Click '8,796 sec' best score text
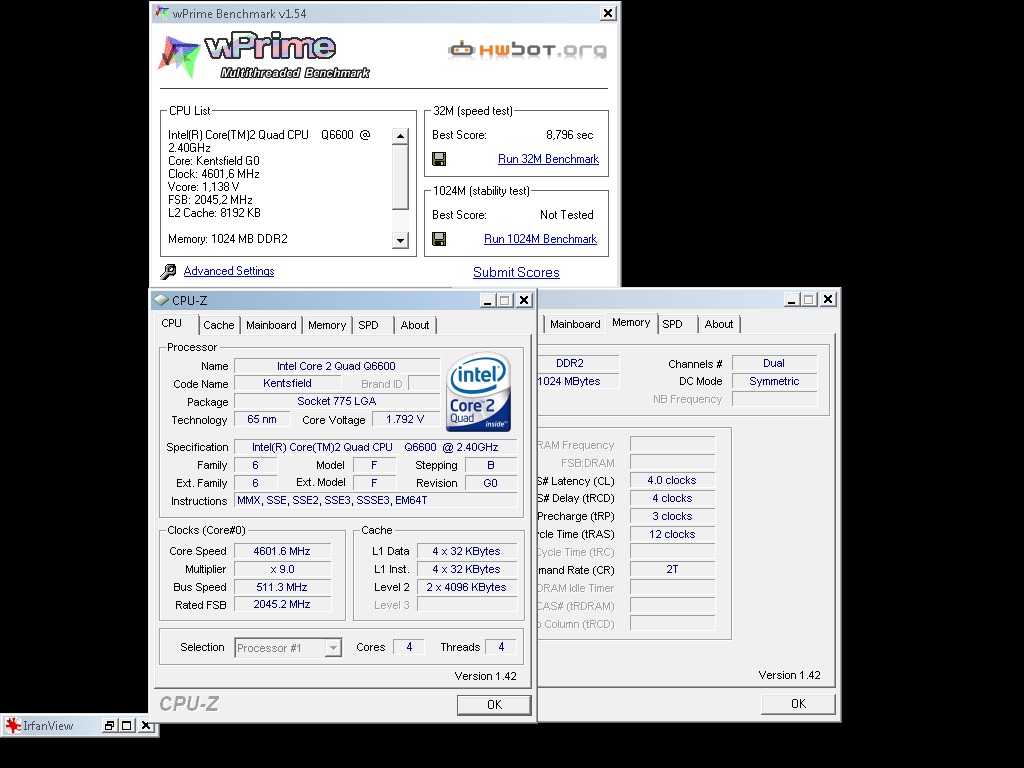This screenshot has height=768, width=1024. click(x=569, y=135)
